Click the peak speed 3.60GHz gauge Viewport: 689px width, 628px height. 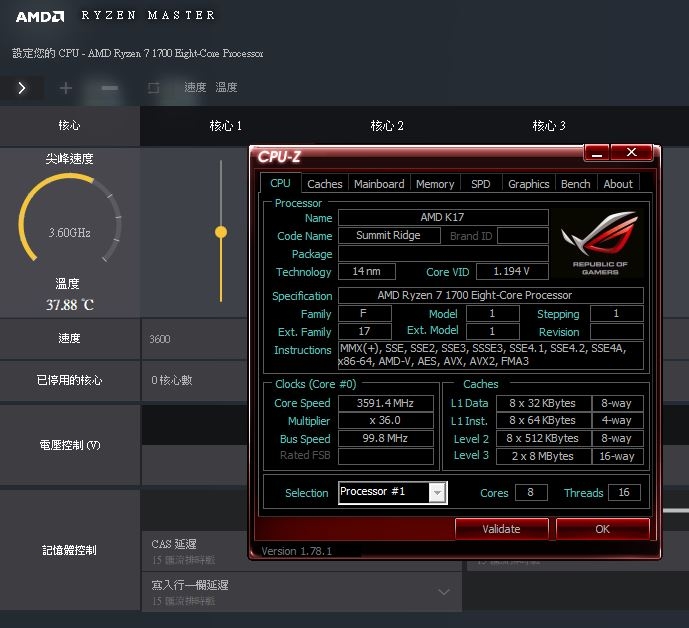[x=69, y=218]
